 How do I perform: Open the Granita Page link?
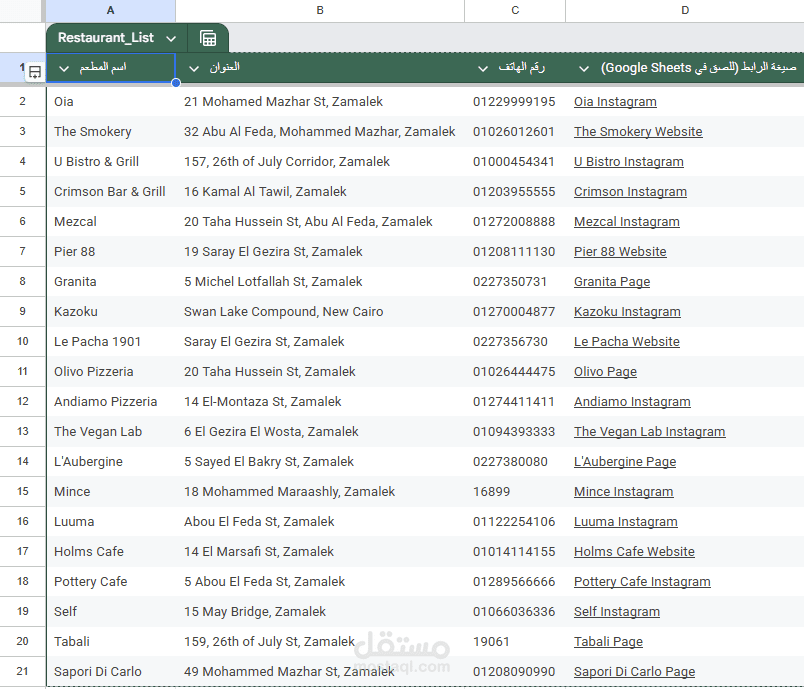pos(612,281)
